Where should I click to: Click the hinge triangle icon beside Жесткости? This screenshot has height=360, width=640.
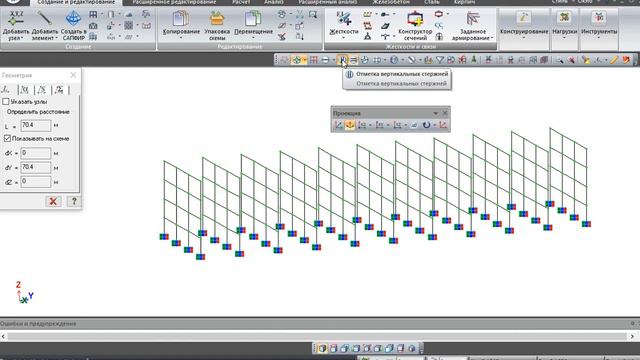pos(367,37)
